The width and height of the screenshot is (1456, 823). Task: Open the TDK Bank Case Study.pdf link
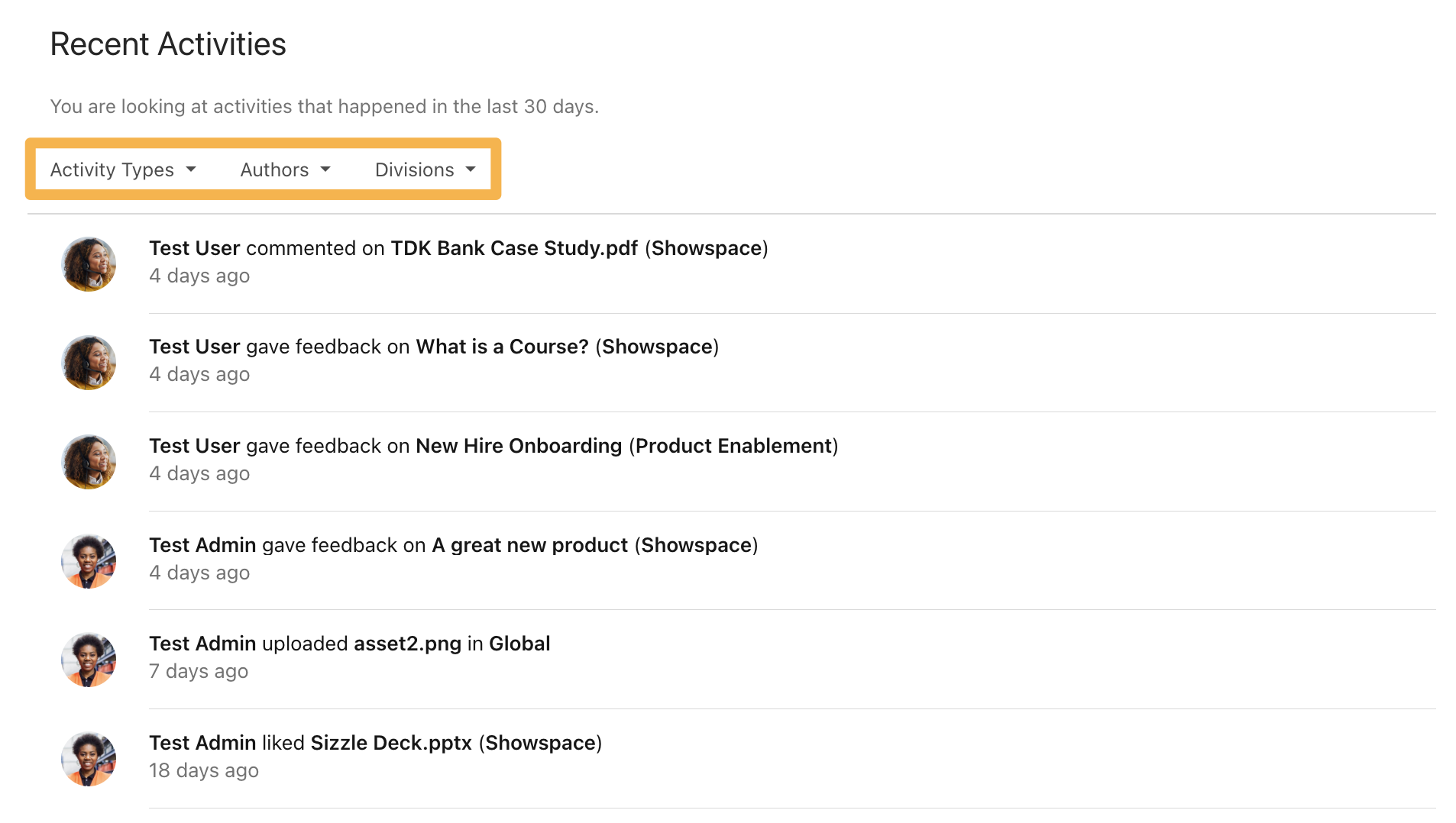coord(514,248)
